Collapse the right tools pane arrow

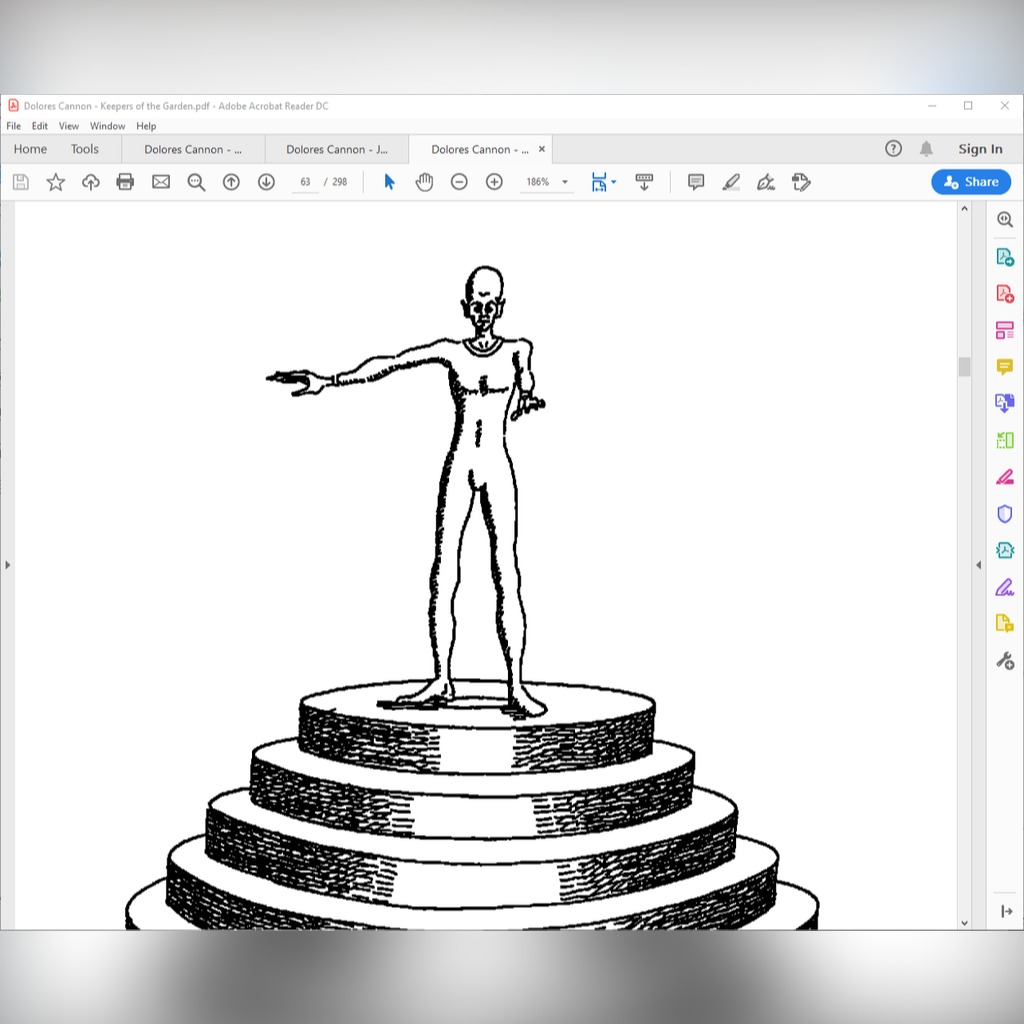[978, 565]
